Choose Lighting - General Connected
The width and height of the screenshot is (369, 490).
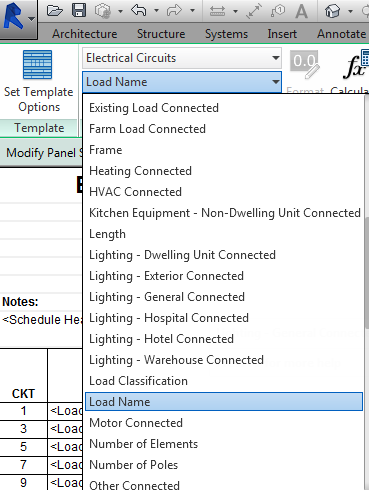tap(224, 297)
